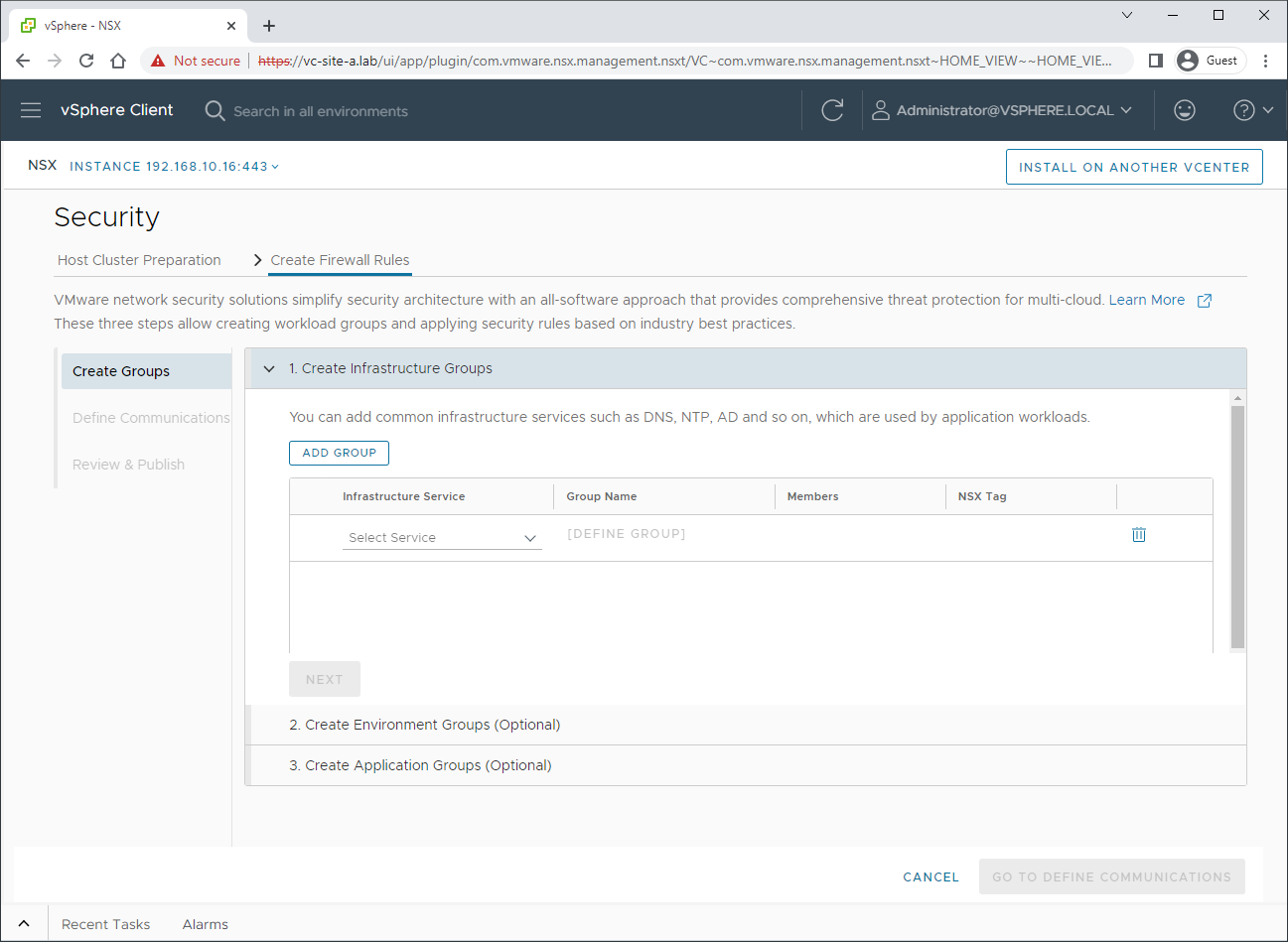Reload the page in browser
This screenshot has height=942, width=1288.
coord(86,61)
